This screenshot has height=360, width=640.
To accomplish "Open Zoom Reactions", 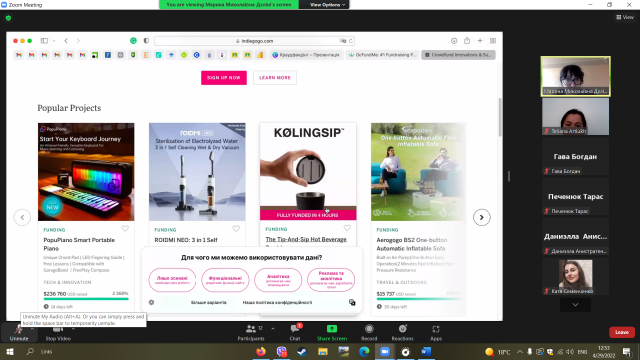I will click(x=402, y=333).
